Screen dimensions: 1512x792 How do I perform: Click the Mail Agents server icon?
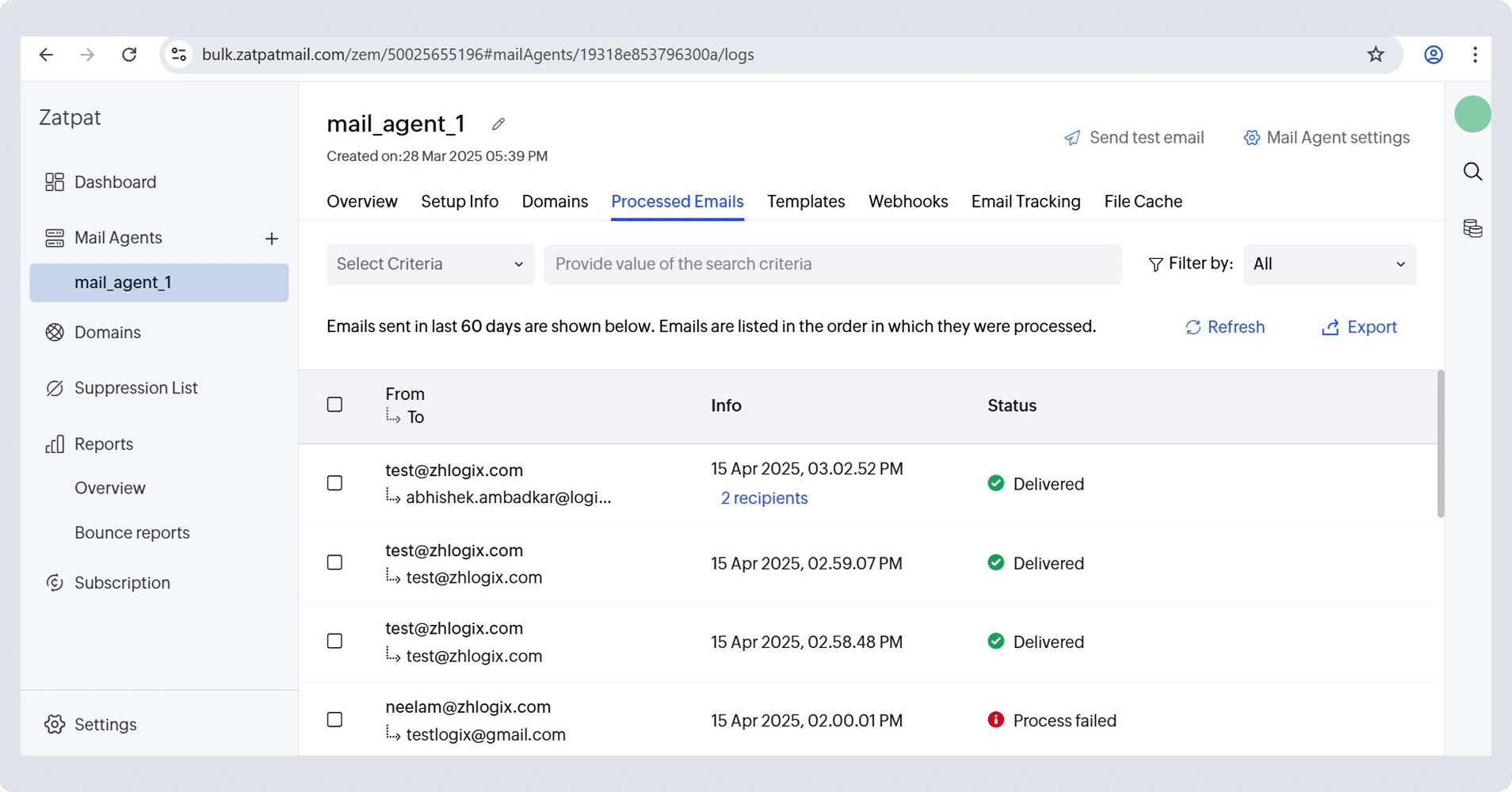coord(55,238)
